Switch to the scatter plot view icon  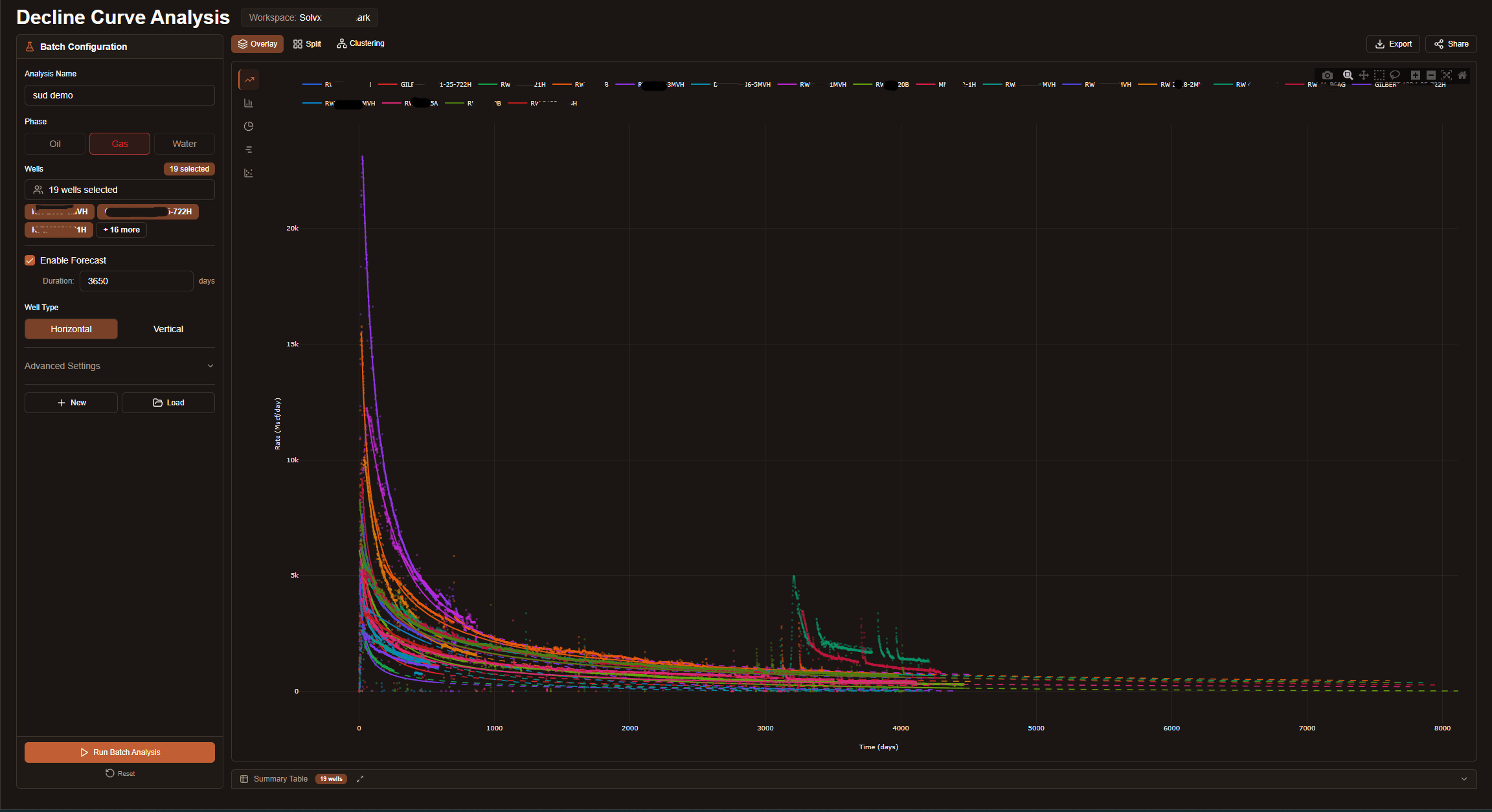[249, 173]
